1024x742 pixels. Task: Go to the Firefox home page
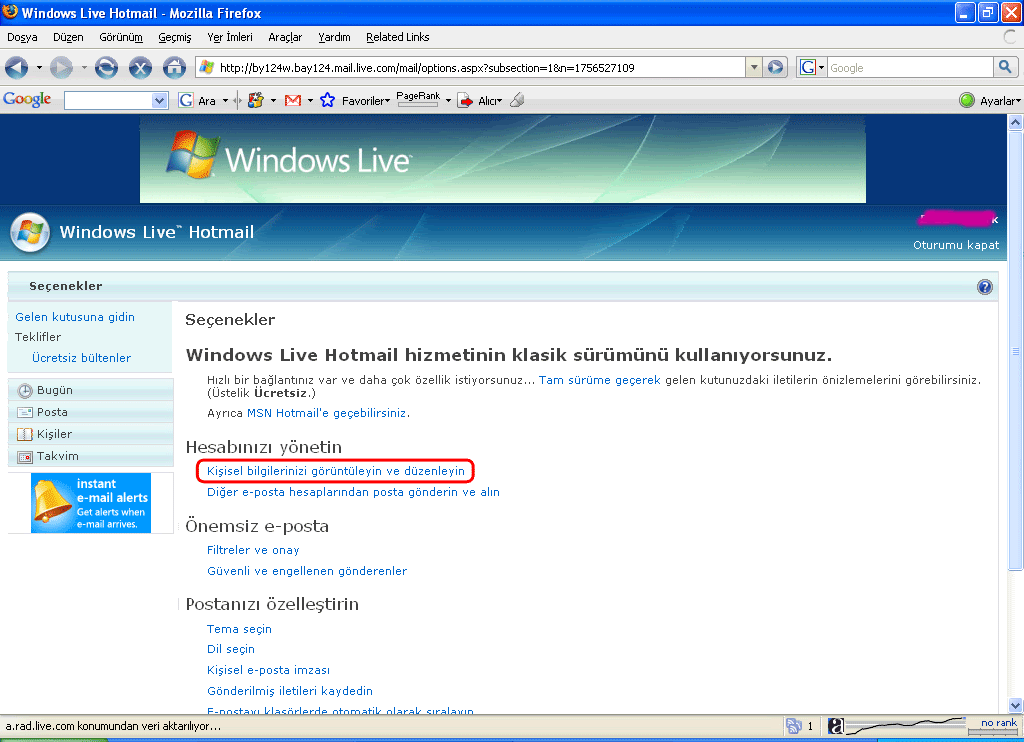click(x=174, y=67)
